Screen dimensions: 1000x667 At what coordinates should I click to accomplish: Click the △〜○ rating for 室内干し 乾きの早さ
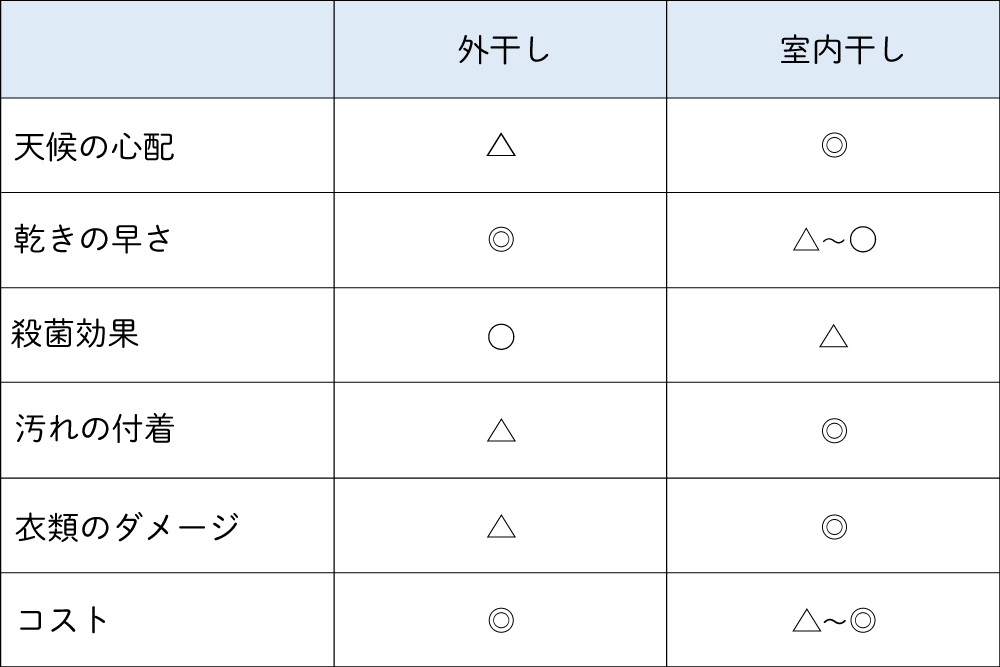click(x=834, y=240)
